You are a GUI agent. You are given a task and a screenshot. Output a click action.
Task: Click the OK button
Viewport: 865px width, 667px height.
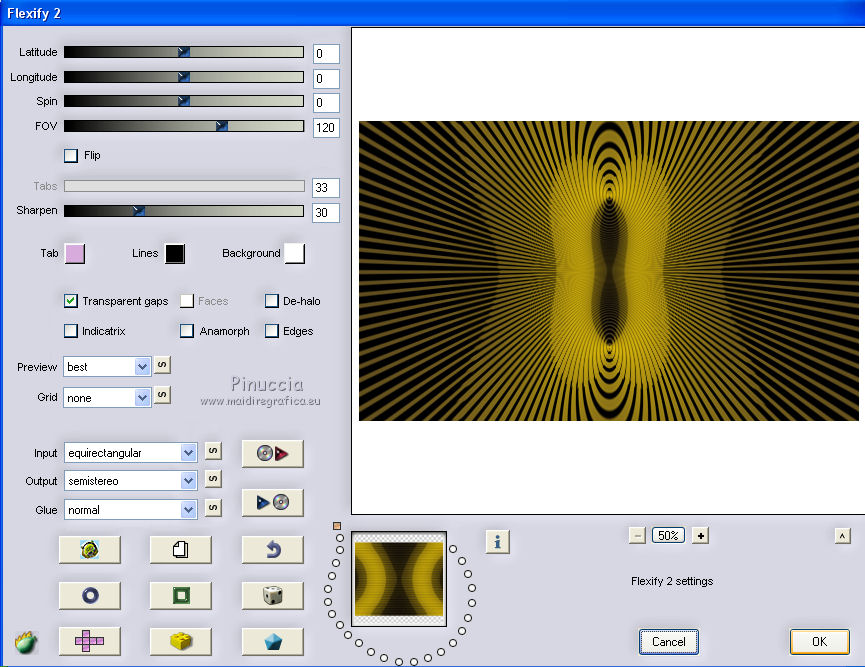pyautogui.click(x=819, y=642)
